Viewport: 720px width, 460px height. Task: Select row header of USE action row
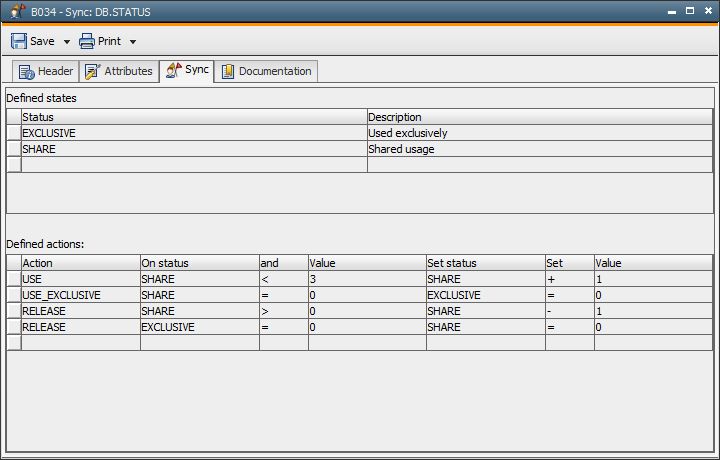pyautogui.click(x=14, y=279)
